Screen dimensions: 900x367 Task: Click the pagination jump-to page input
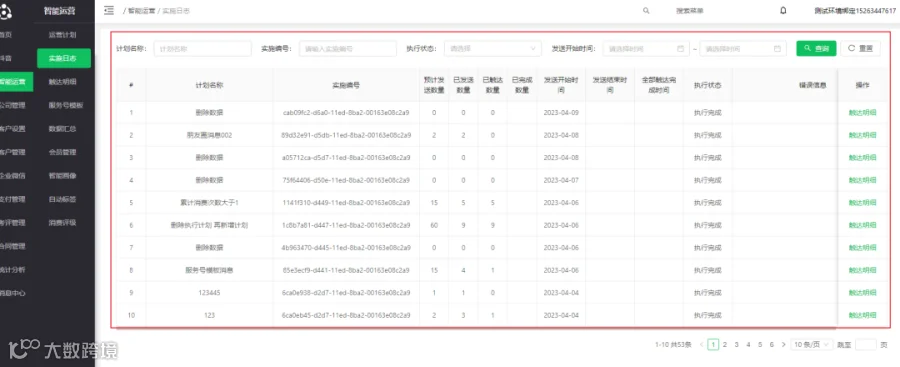pos(866,345)
